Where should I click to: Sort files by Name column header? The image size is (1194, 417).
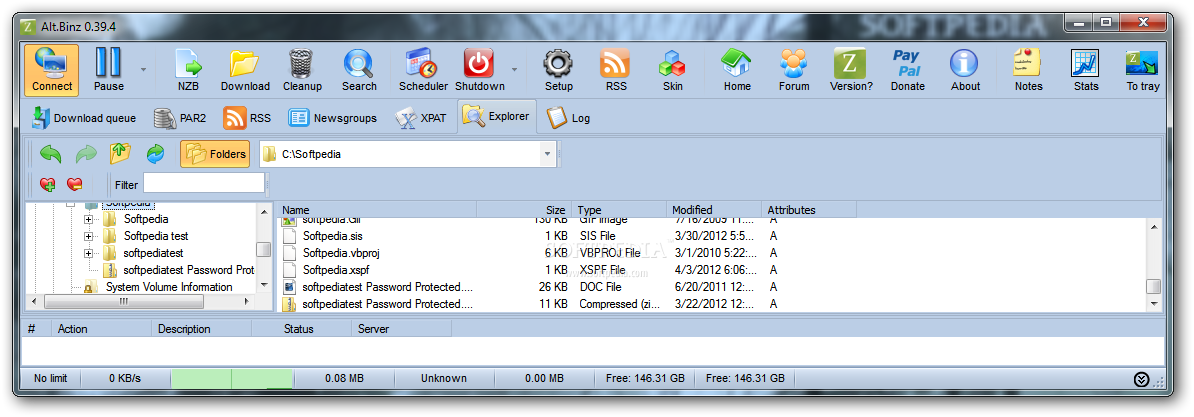pyautogui.click(x=378, y=209)
